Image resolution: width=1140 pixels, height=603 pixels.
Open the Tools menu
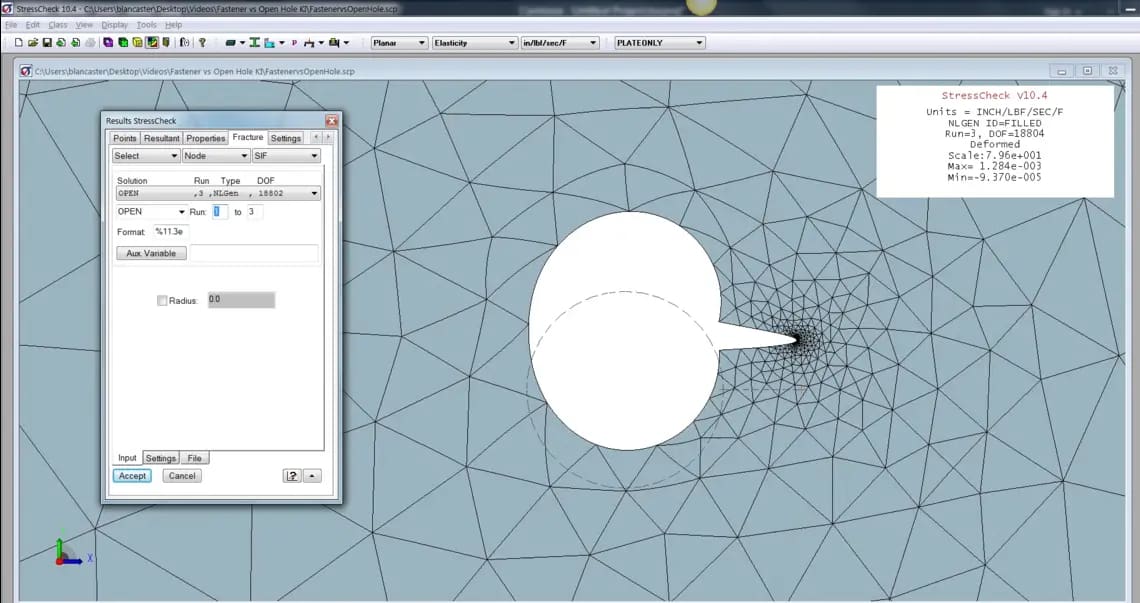(x=146, y=24)
